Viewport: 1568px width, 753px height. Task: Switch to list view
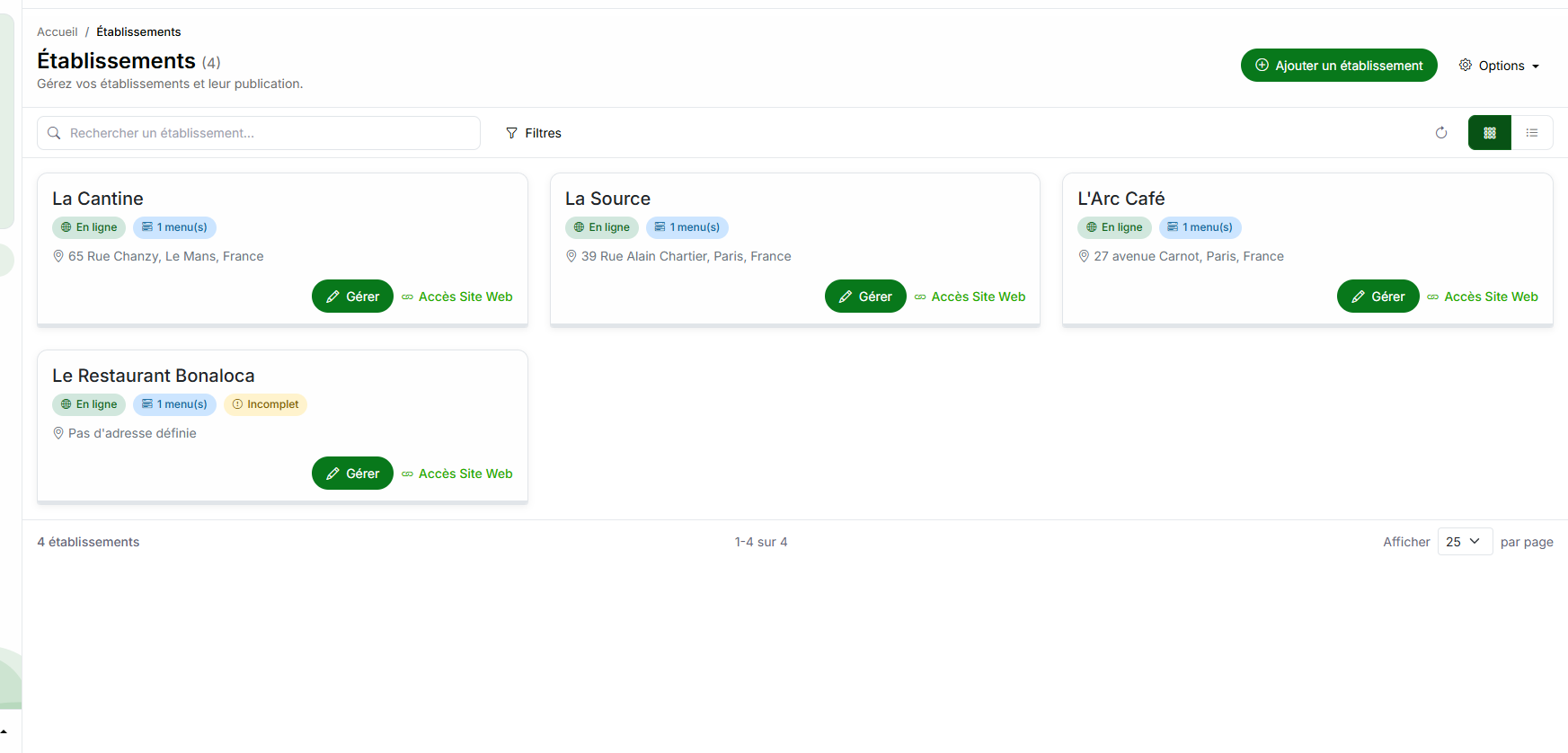[x=1532, y=133]
